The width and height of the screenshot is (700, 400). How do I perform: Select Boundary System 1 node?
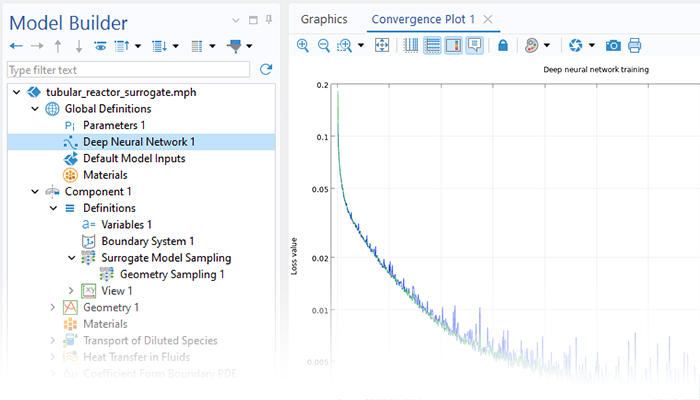click(148, 241)
